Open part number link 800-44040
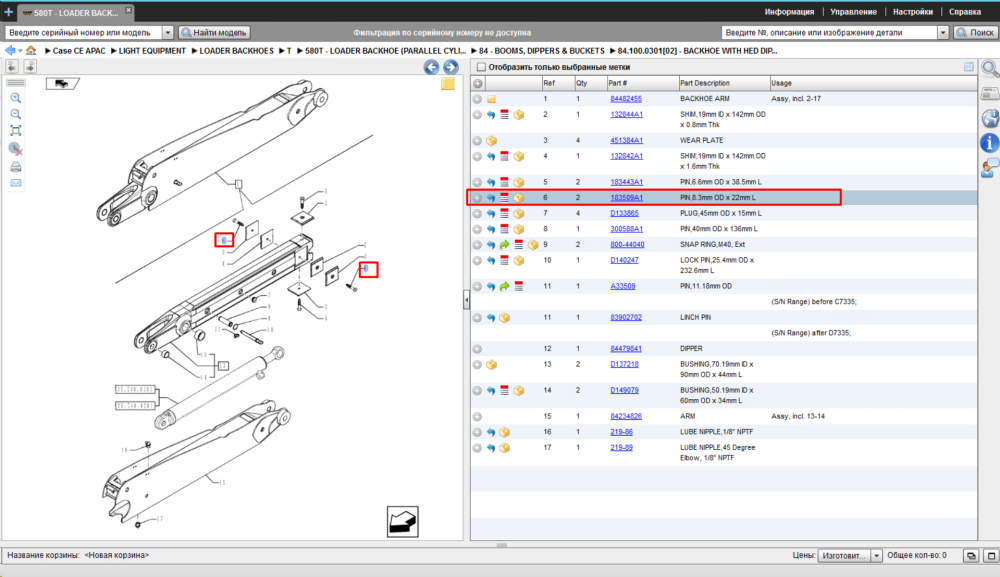Image resolution: width=1000 pixels, height=577 pixels. point(627,245)
